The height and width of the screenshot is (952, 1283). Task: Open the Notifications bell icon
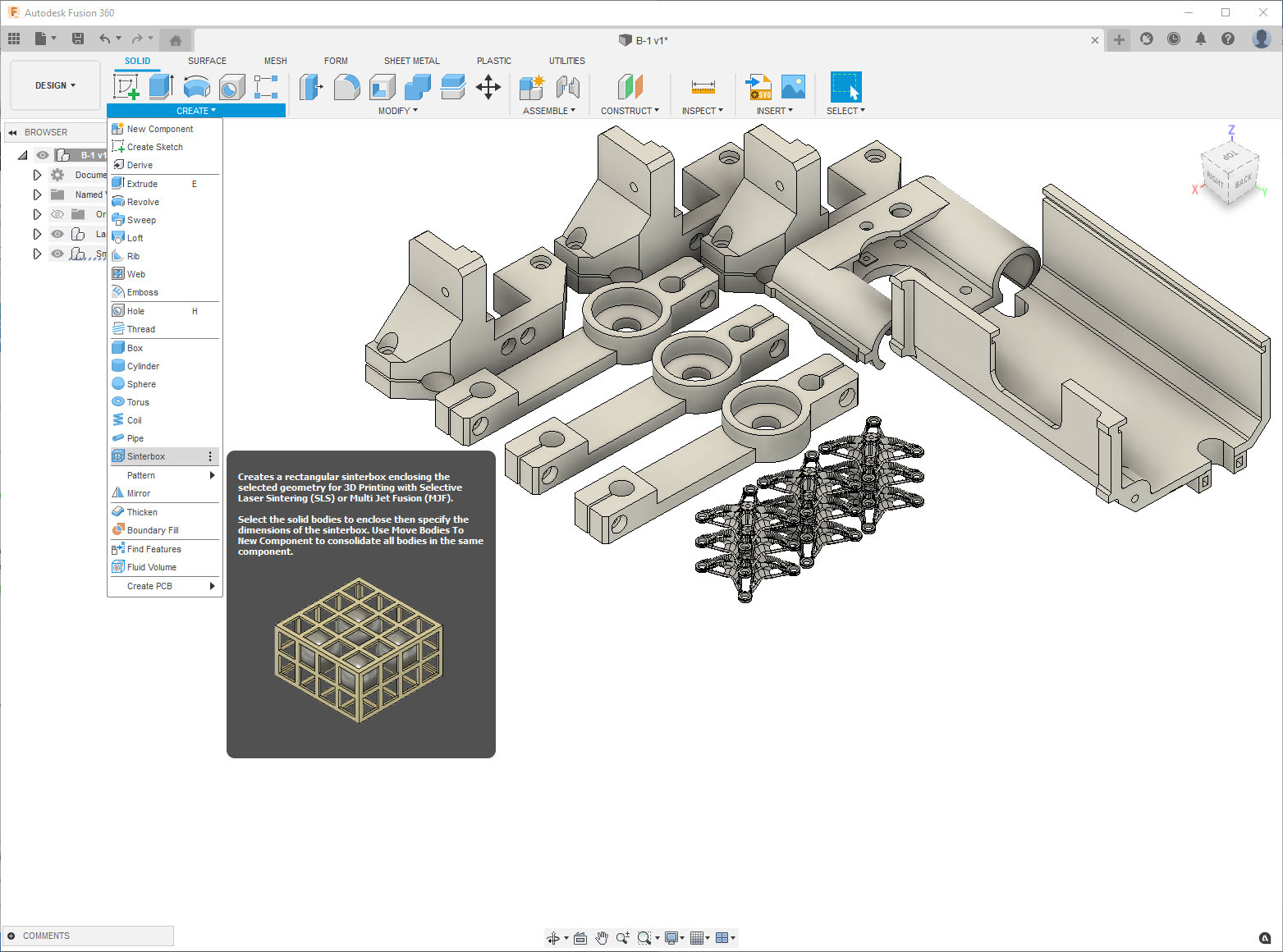click(1201, 39)
